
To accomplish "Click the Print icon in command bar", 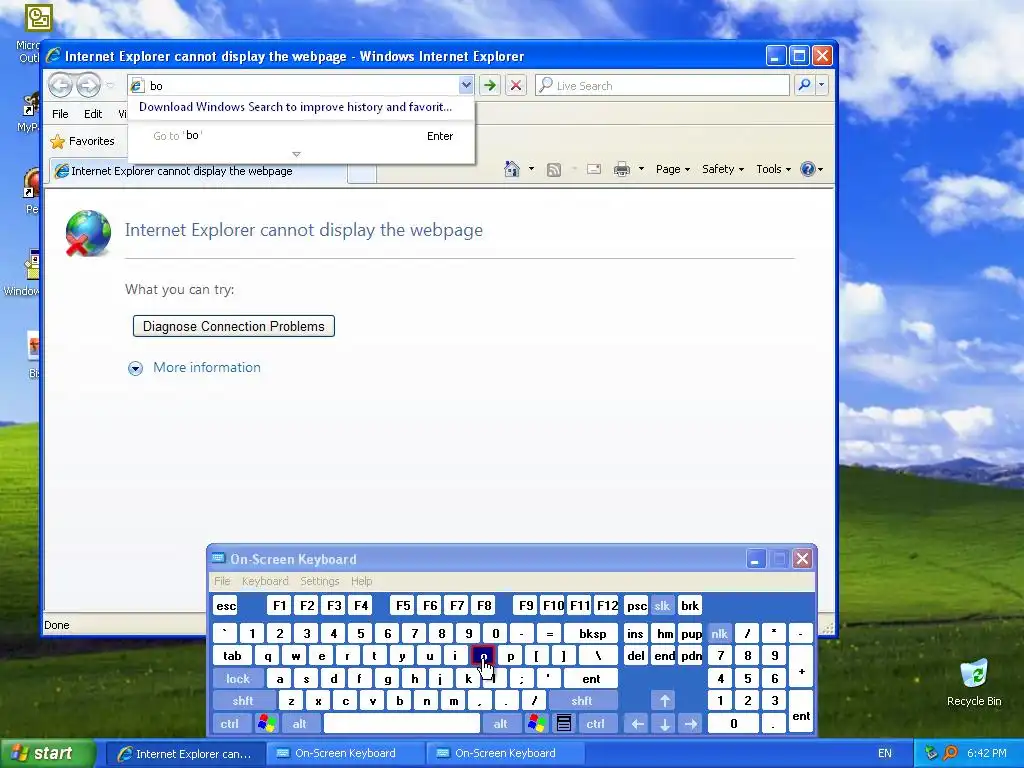I will pyautogui.click(x=622, y=169).
